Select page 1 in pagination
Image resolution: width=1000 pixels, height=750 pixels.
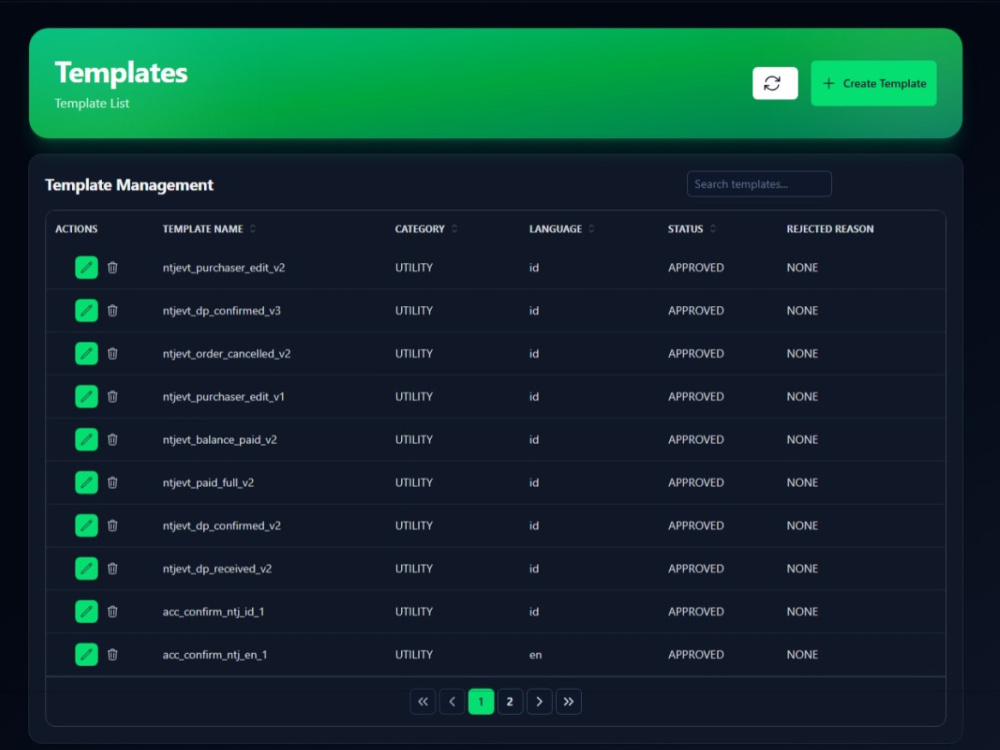click(481, 702)
